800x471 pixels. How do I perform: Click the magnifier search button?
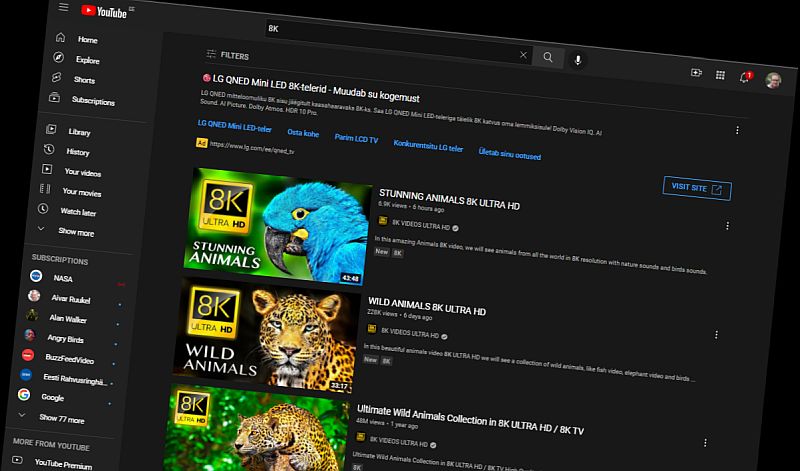click(548, 57)
